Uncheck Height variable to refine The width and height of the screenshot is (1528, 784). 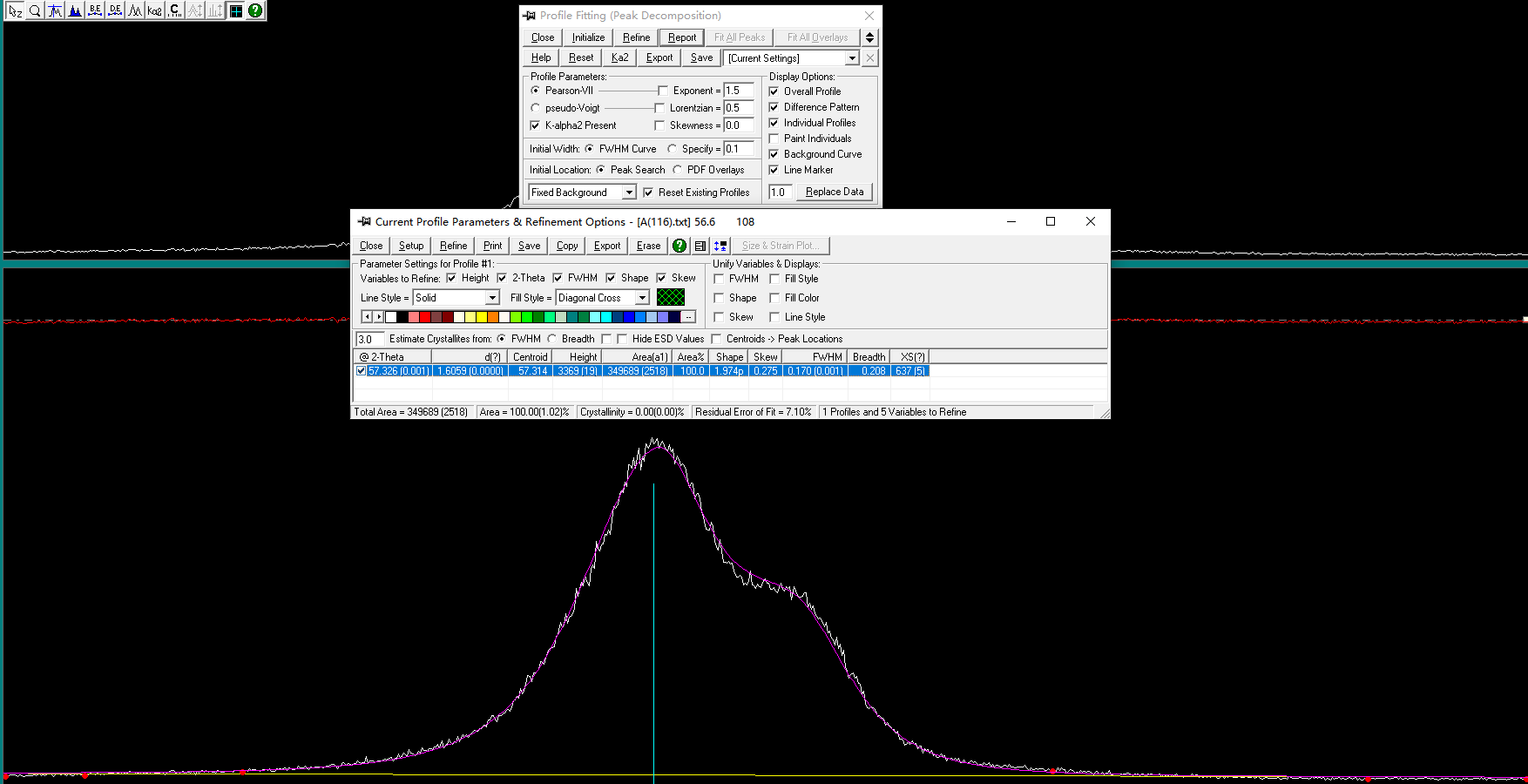point(451,278)
